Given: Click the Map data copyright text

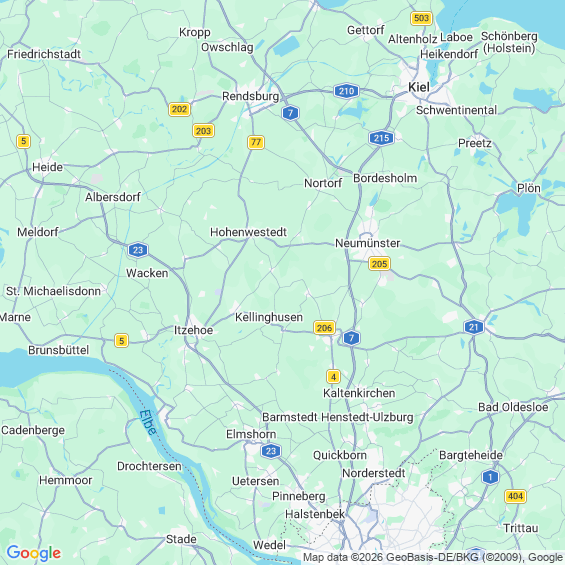Looking at the screenshot, I should coord(433,557).
